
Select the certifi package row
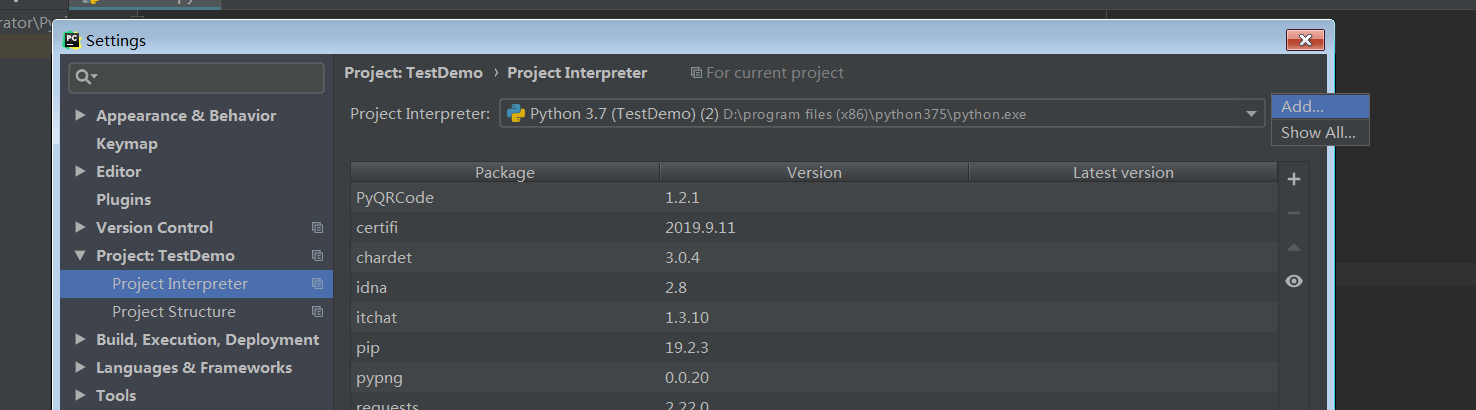click(x=814, y=228)
